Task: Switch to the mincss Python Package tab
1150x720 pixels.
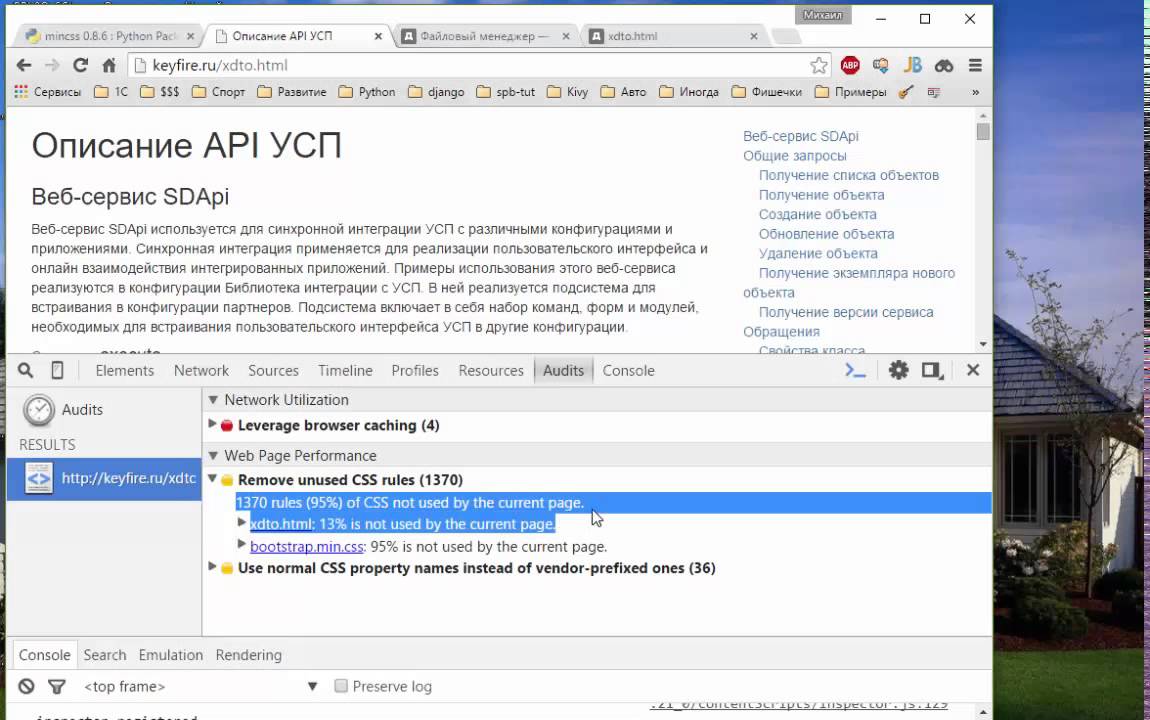Action: pyautogui.click(x=109, y=36)
